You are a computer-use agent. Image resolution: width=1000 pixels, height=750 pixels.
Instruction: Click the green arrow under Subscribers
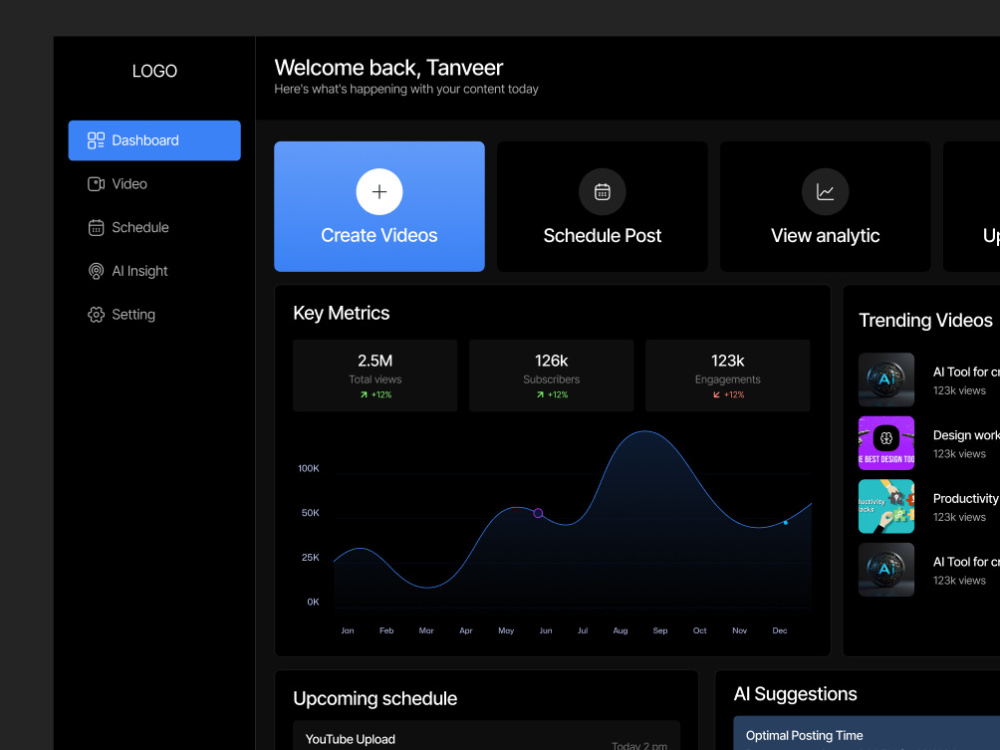540,395
